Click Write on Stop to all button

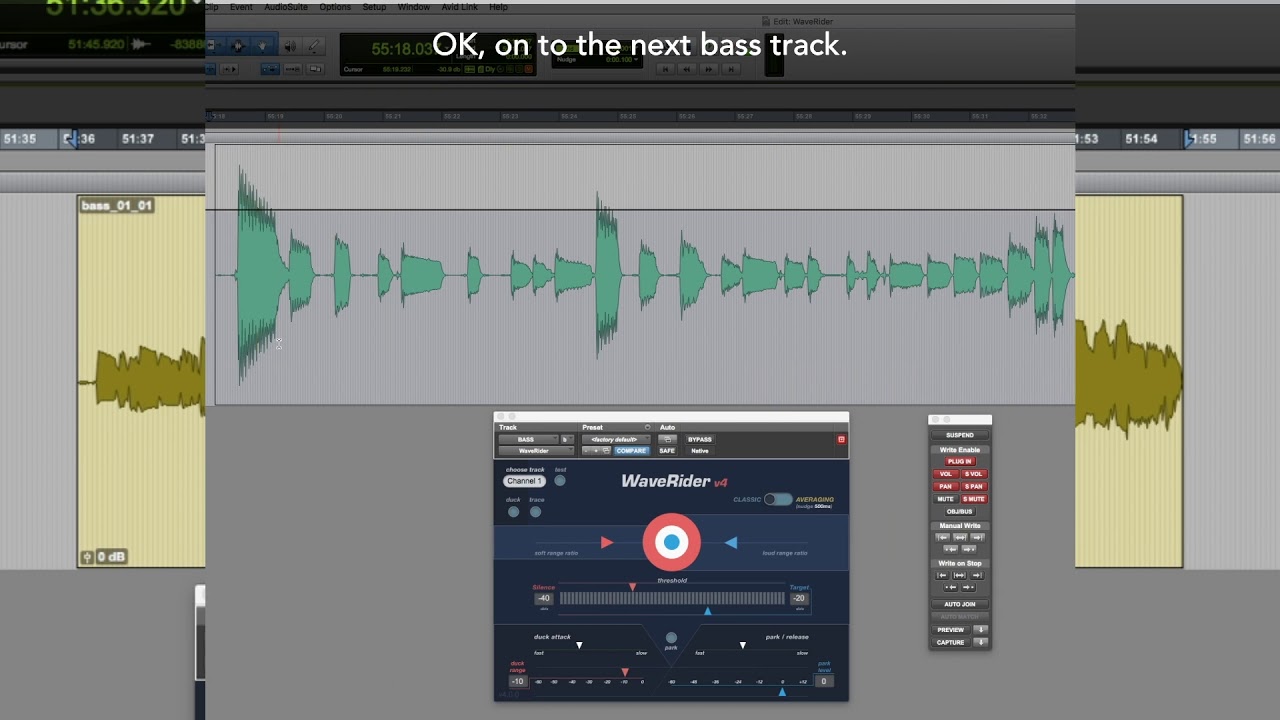[x=960, y=576]
